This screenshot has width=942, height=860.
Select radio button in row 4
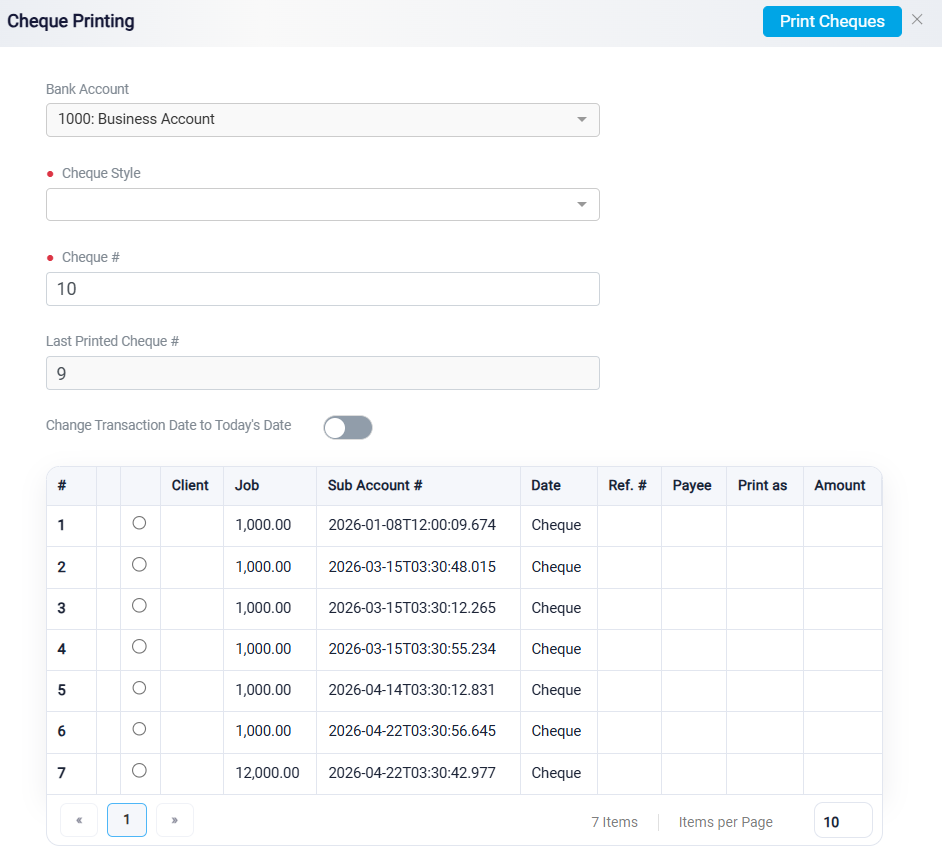[x=139, y=646]
